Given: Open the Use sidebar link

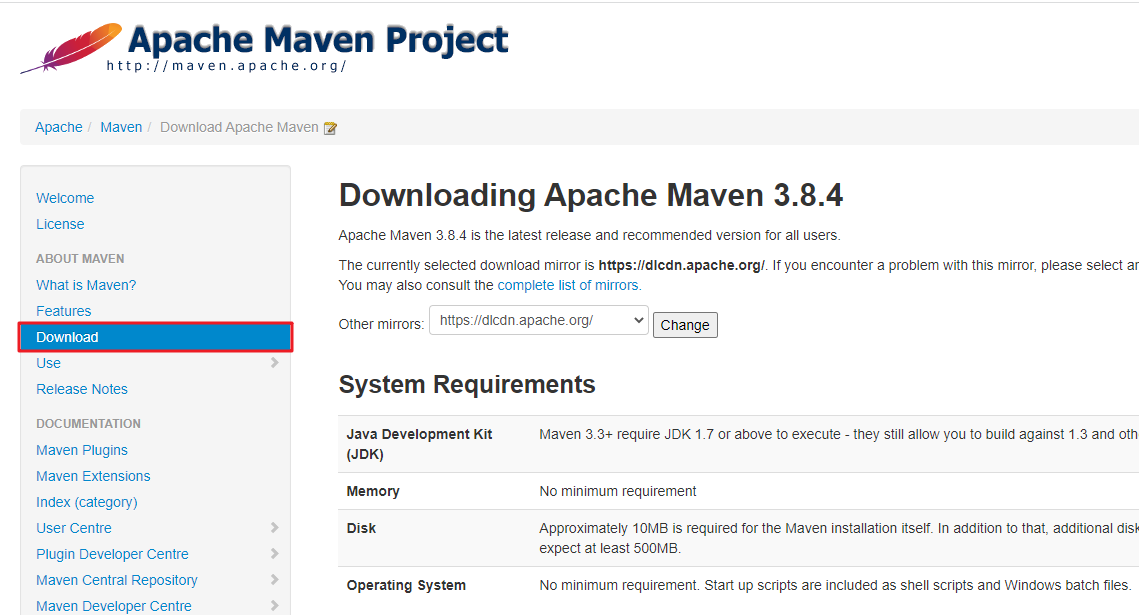Looking at the screenshot, I should pyautogui.click(x=49, y=363).
